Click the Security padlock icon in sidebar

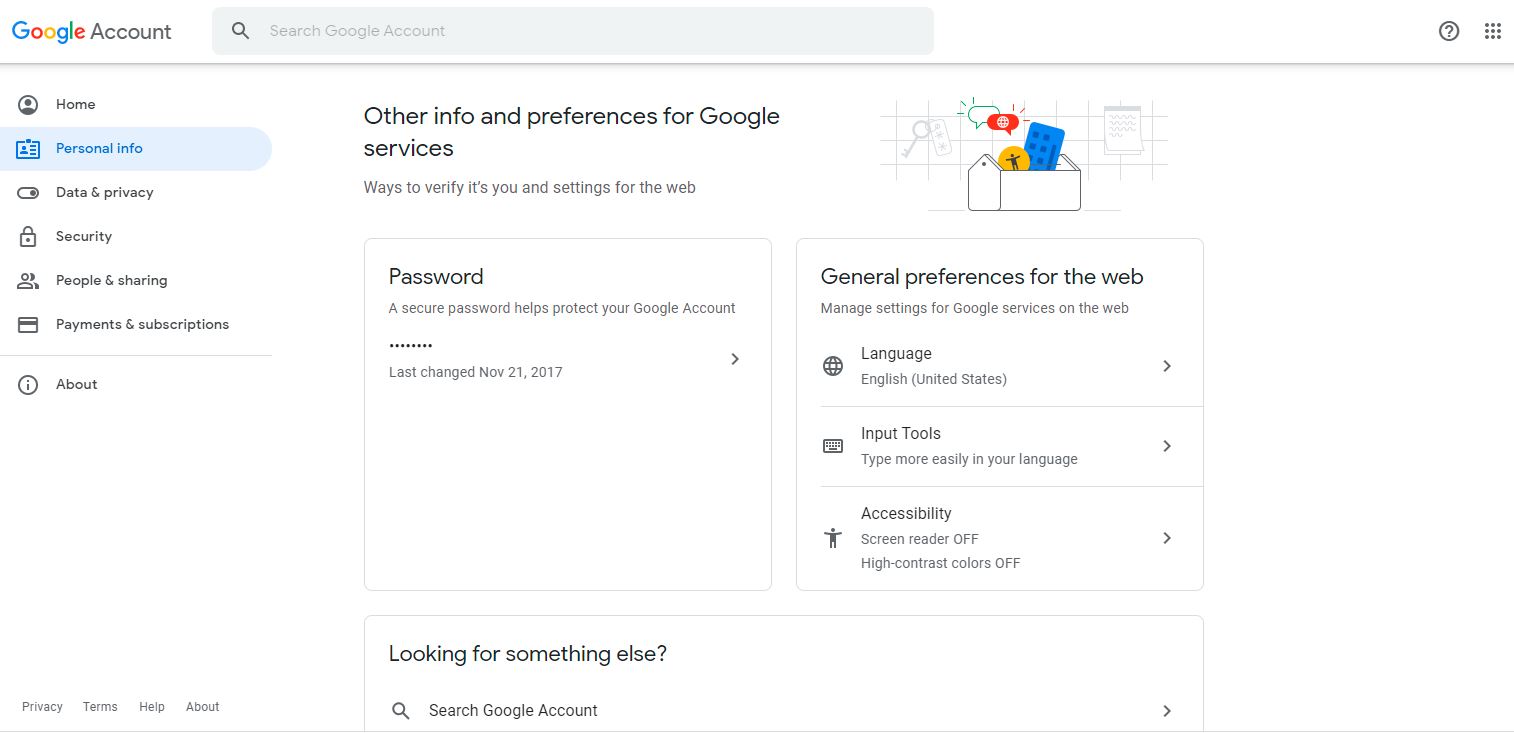click(28, 236)
